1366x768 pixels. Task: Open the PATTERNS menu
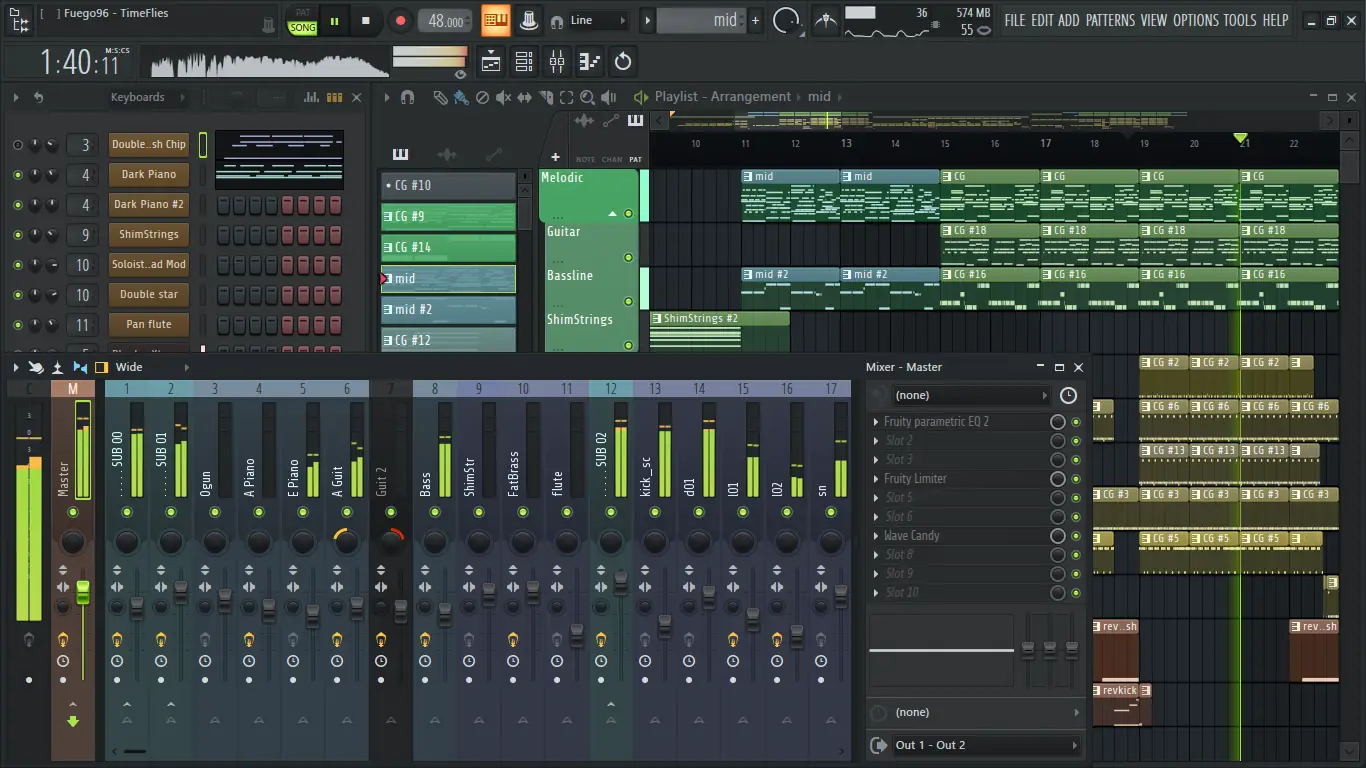click(x=1110, y=19)
